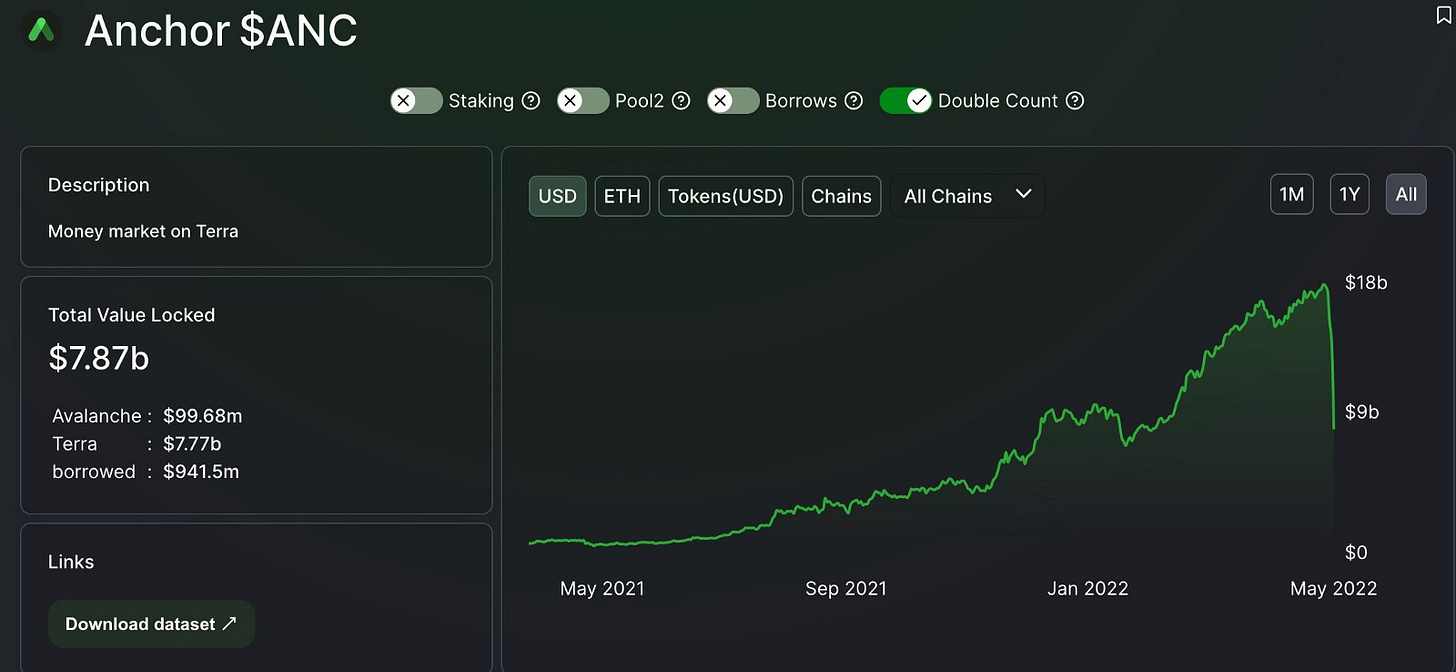Click the Description heading
This screenshot has width=1456, height=672.
[99, 185]
